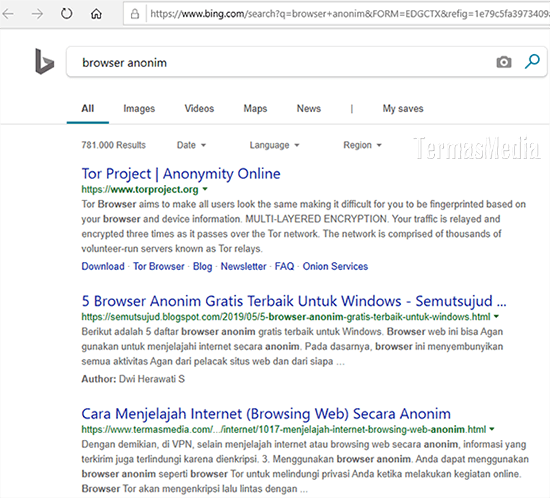
Task: Click the Tor result's 'Tor Browser aims' description
Action: point(303,226)
